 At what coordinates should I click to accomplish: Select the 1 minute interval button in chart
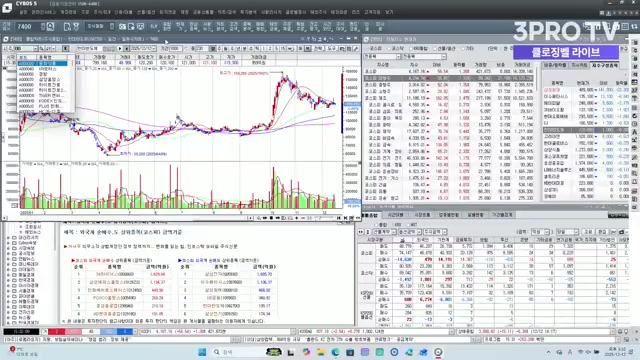tap(264, 49)
